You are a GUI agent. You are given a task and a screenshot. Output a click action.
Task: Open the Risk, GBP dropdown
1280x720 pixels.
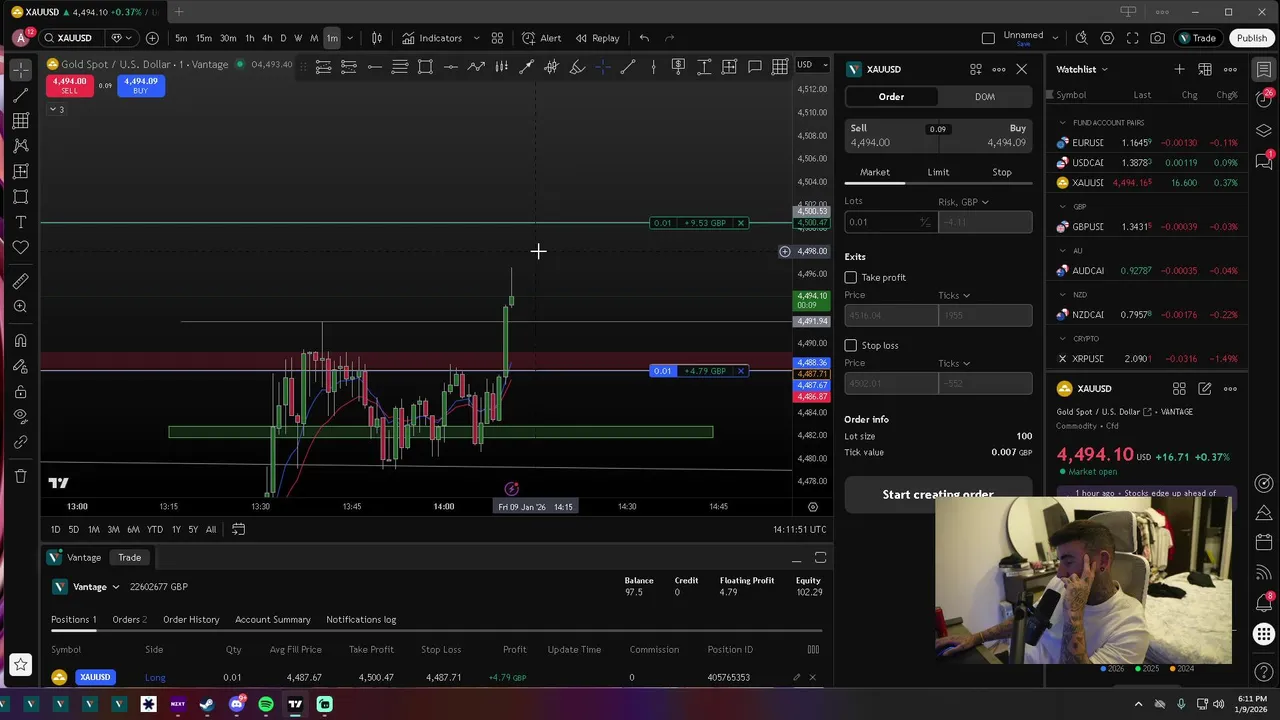[963, 202]
